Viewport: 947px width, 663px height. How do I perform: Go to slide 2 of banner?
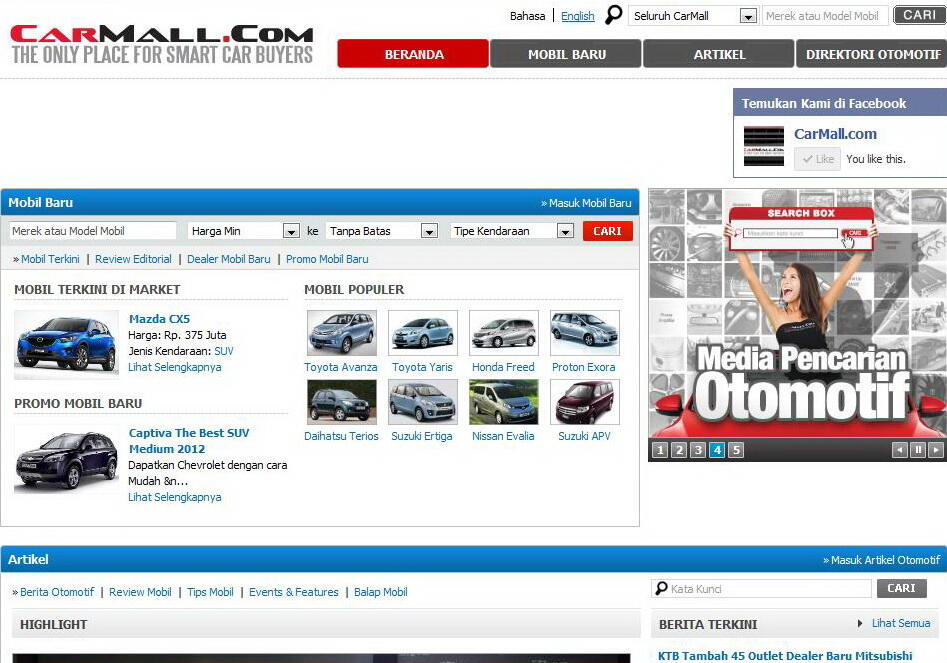[679, 450]
